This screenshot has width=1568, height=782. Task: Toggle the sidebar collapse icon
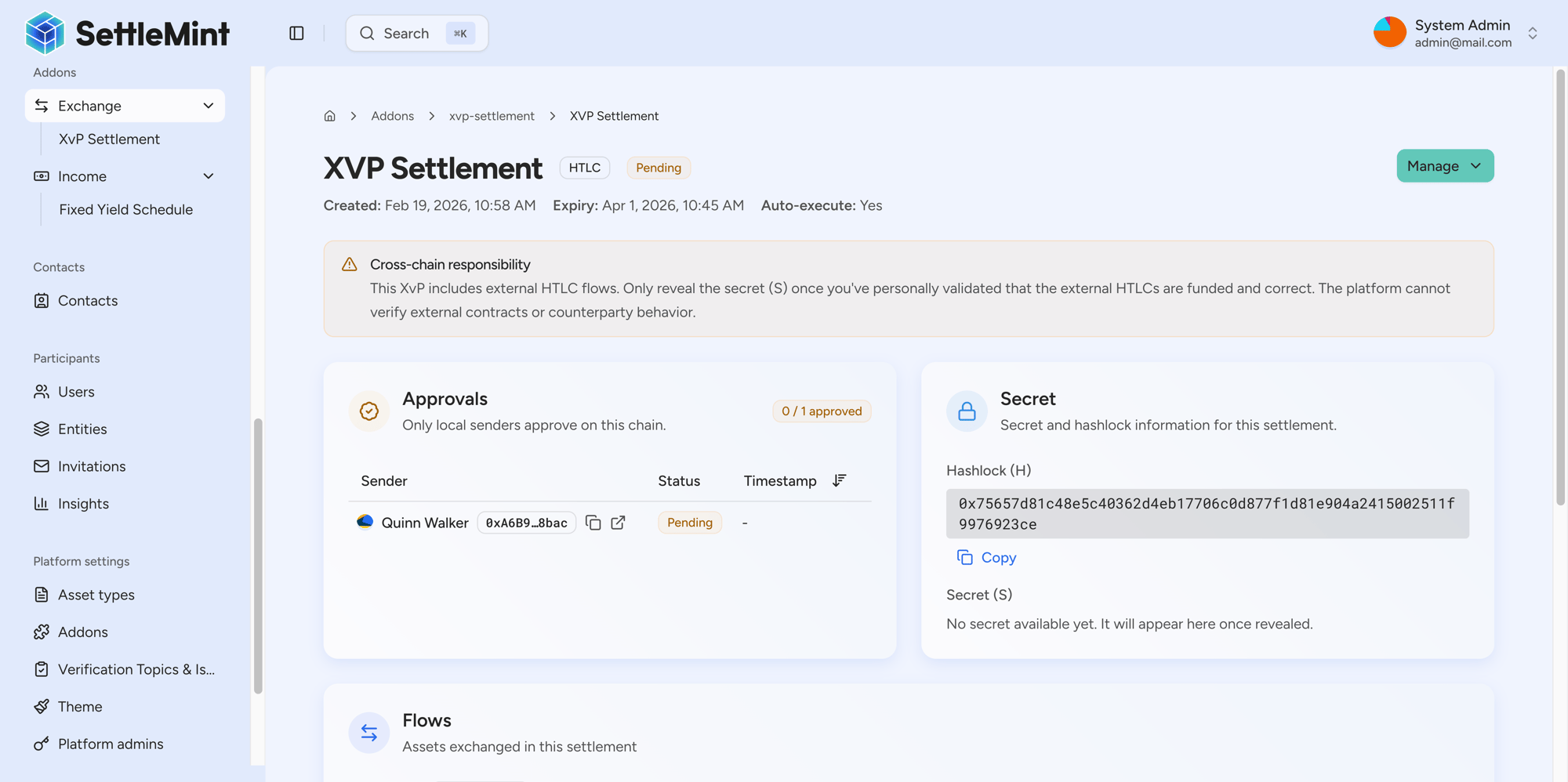pos(296,33)
